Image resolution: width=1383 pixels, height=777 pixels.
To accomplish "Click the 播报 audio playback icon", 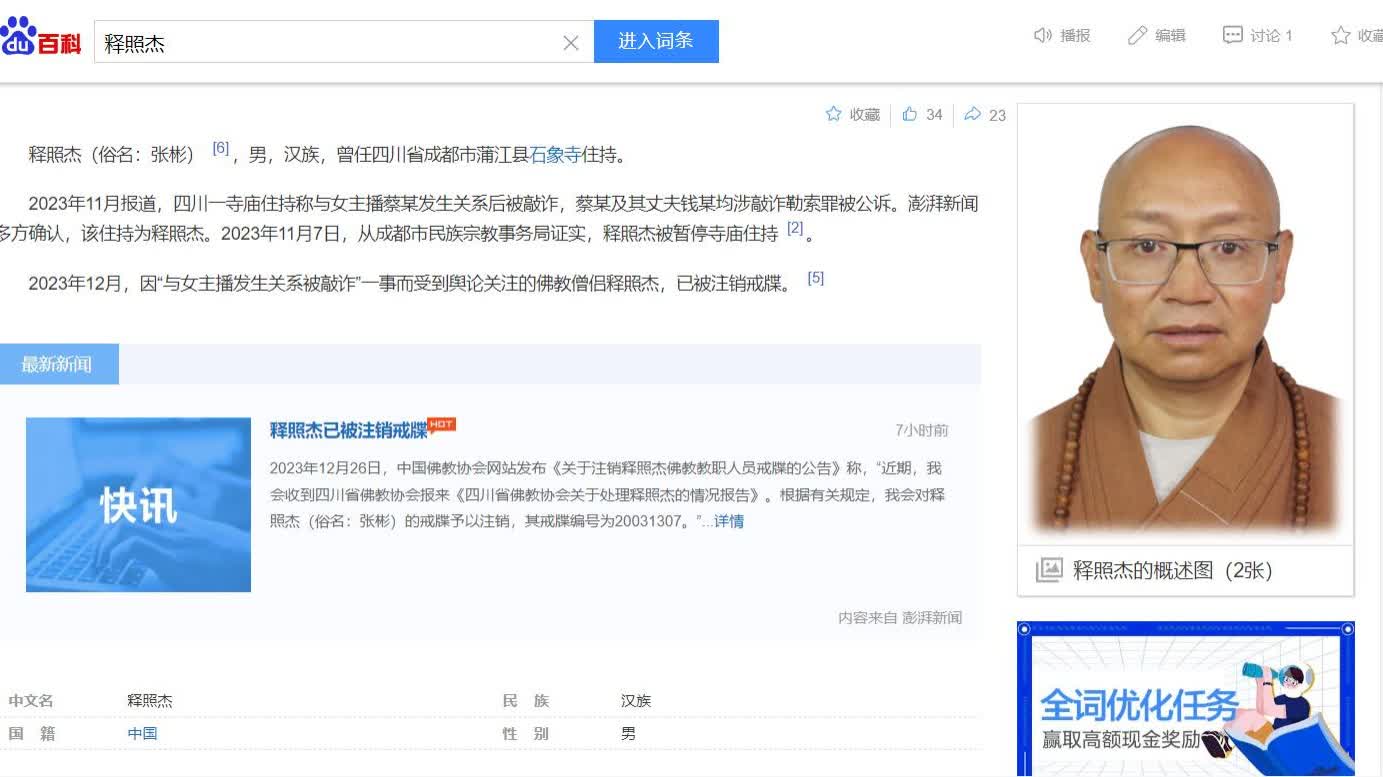I will 1043,34.
